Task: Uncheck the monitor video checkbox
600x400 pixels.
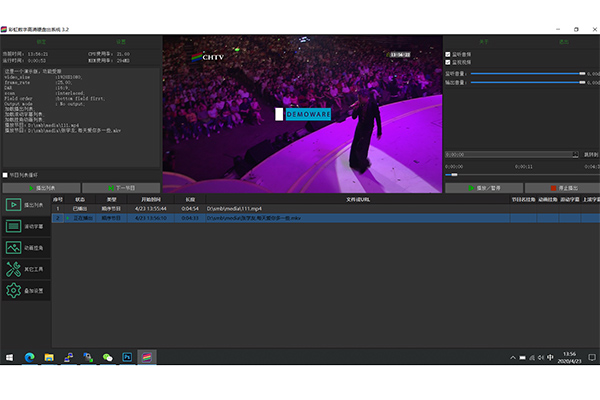Action: pyautogui.click(x=448, y=62)
